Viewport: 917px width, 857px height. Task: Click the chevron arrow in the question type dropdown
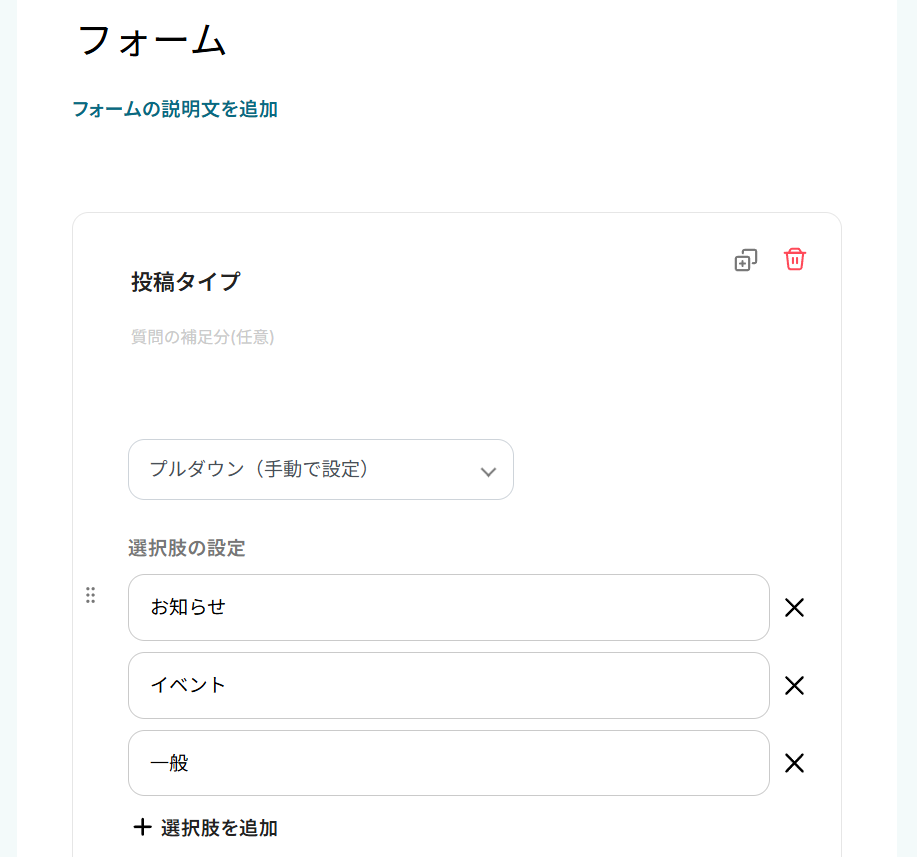[488, 471]
